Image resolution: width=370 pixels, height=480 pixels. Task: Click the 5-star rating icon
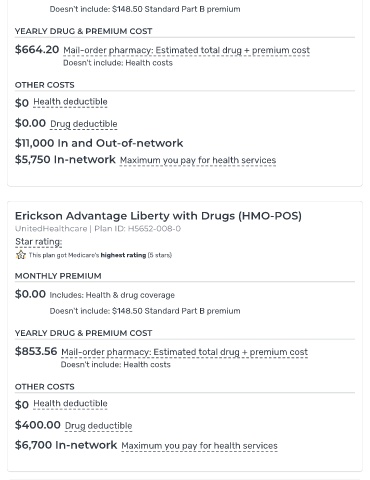tap(21, 255)
